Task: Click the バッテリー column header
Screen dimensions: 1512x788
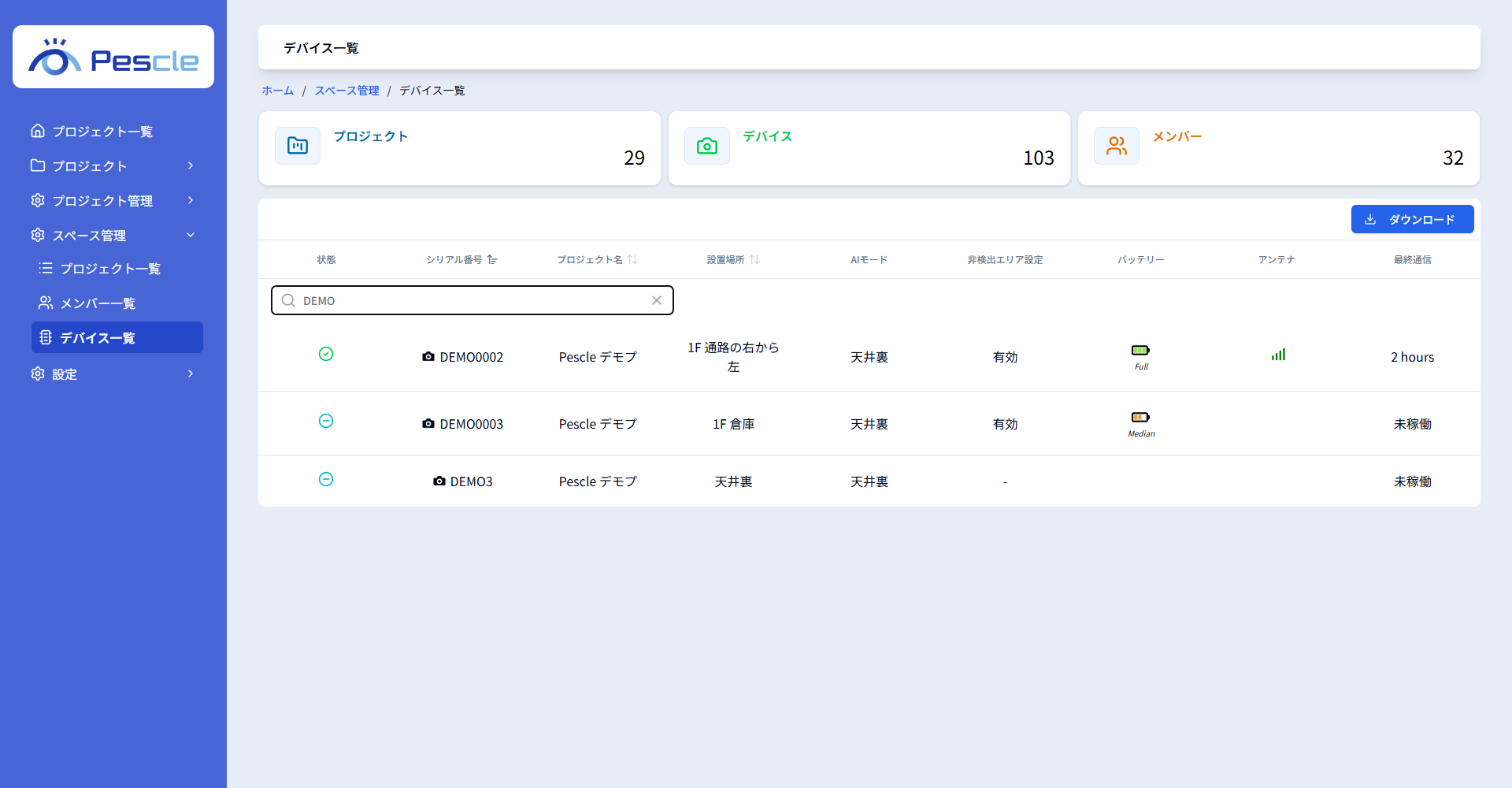Action: [x=1140, y=259]
